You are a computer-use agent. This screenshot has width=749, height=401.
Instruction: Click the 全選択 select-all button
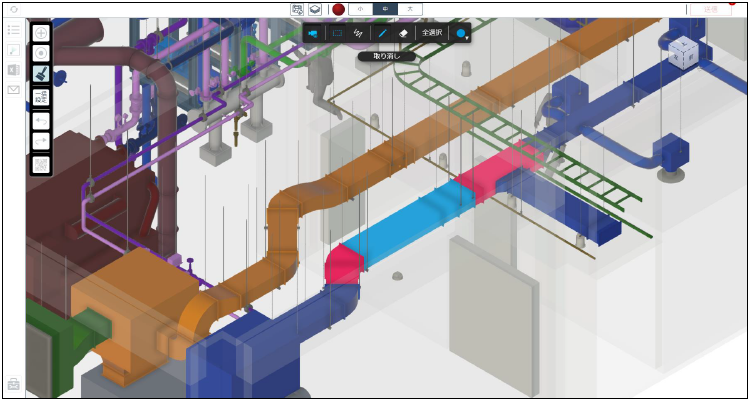pos(432,33)
